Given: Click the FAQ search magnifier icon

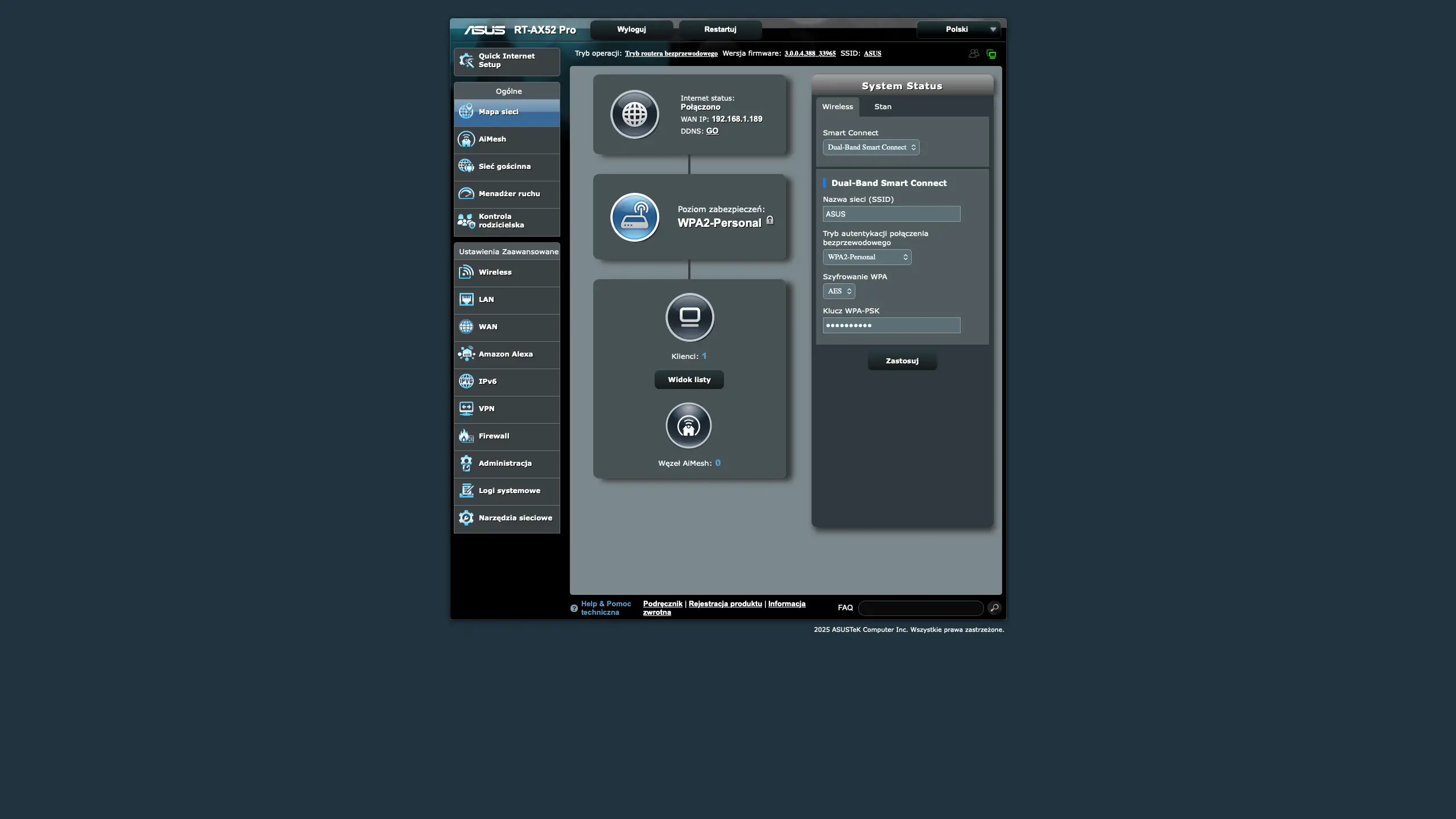Looking at the screenshot, I should 994,608.
